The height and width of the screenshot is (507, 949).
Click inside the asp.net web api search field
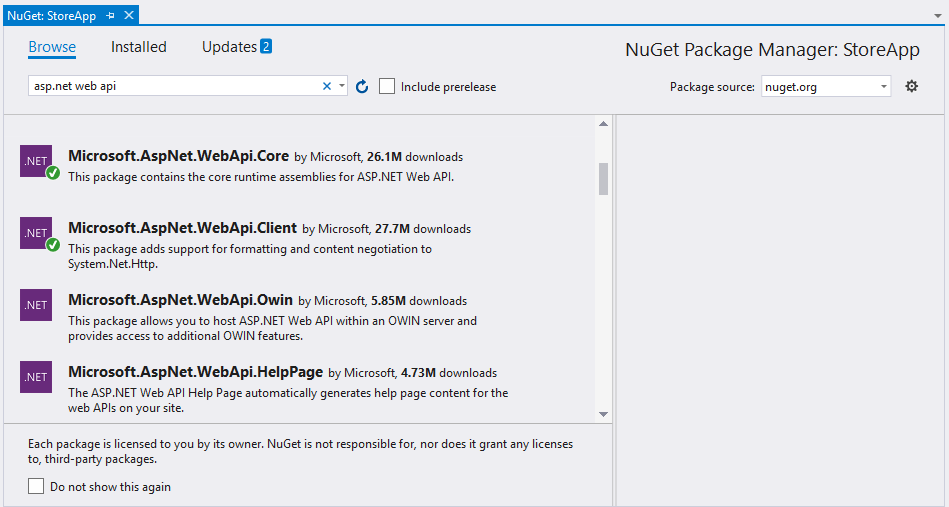coord(170,87)
